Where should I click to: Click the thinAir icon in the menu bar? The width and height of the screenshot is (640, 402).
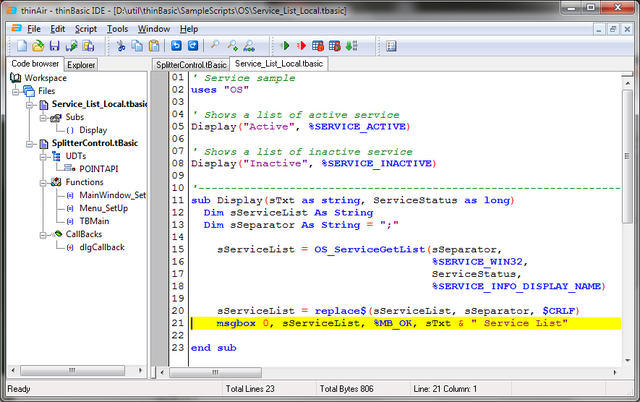(x=16, y=28)
